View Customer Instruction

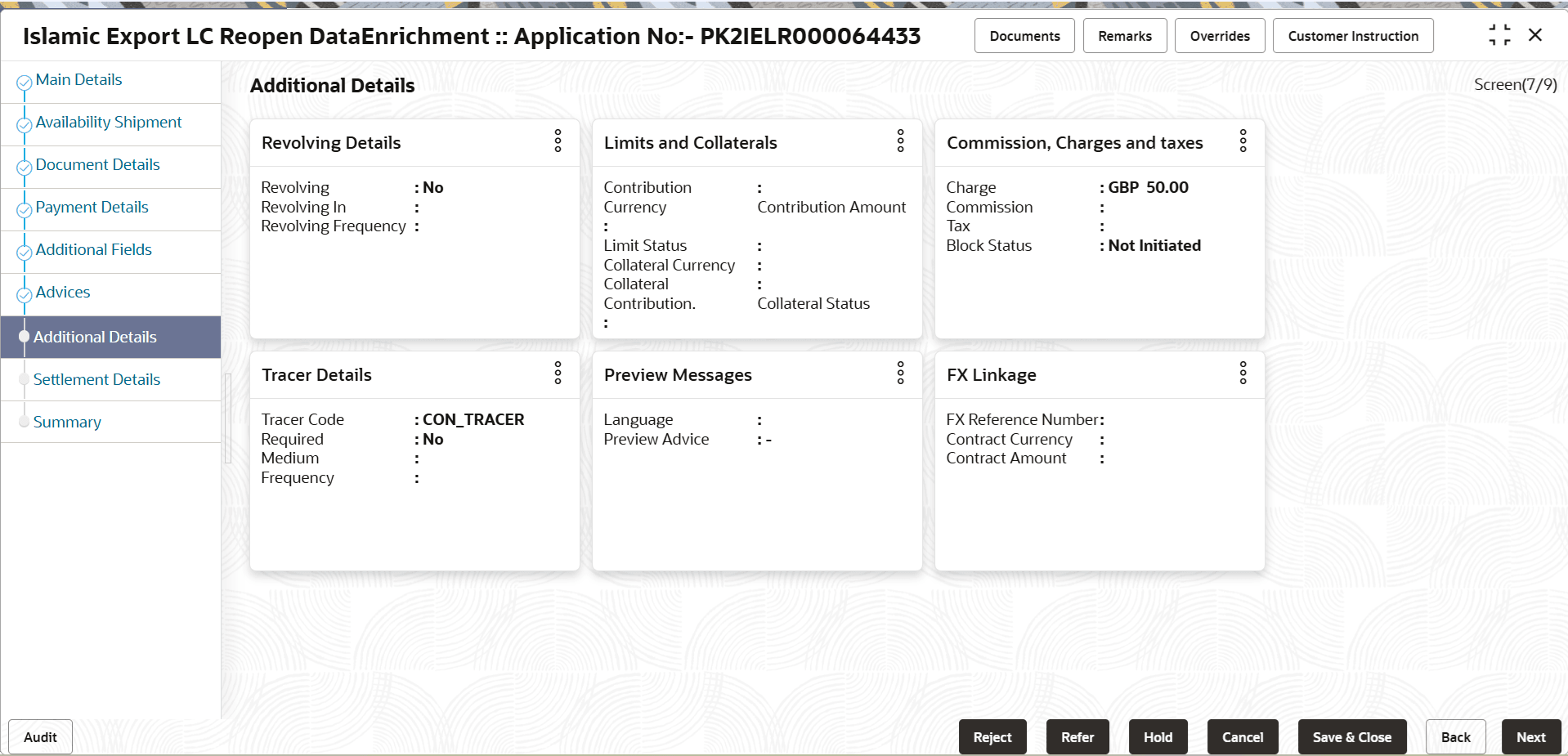coord(1353,36)
